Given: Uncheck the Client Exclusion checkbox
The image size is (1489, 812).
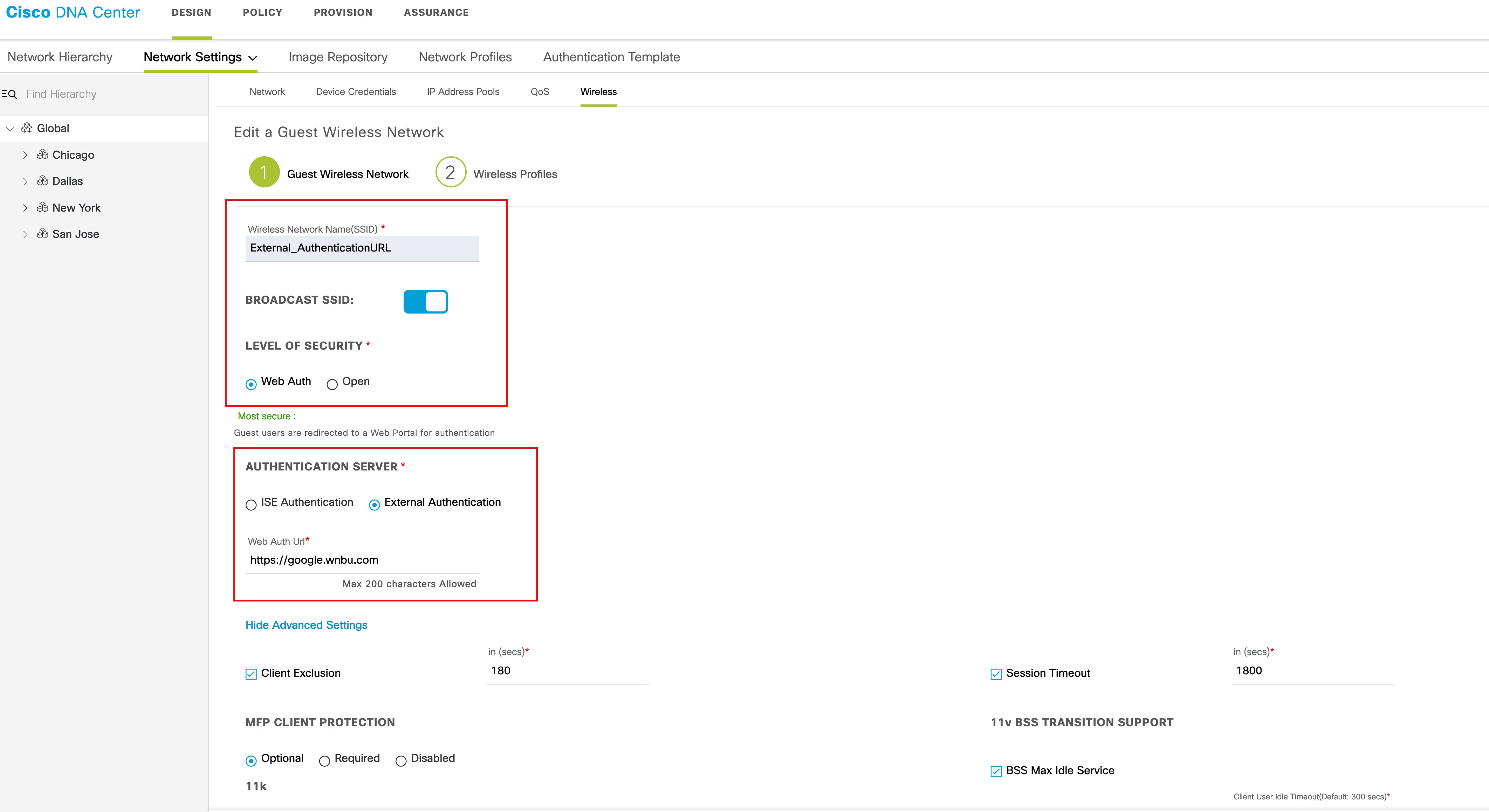Looking at the screenshot, I should coord(251,674).
